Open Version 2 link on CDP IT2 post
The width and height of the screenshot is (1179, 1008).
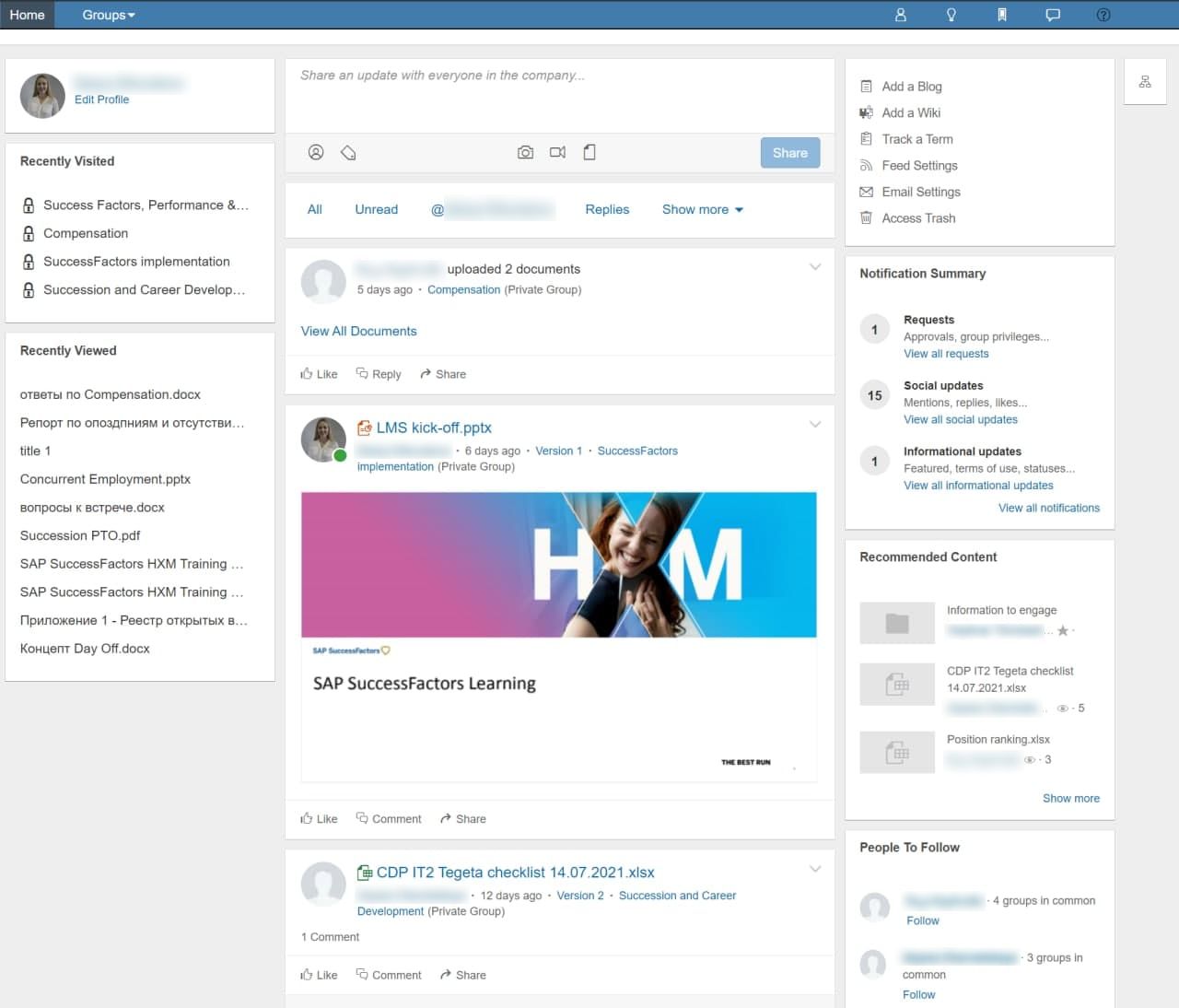point(580,896)
